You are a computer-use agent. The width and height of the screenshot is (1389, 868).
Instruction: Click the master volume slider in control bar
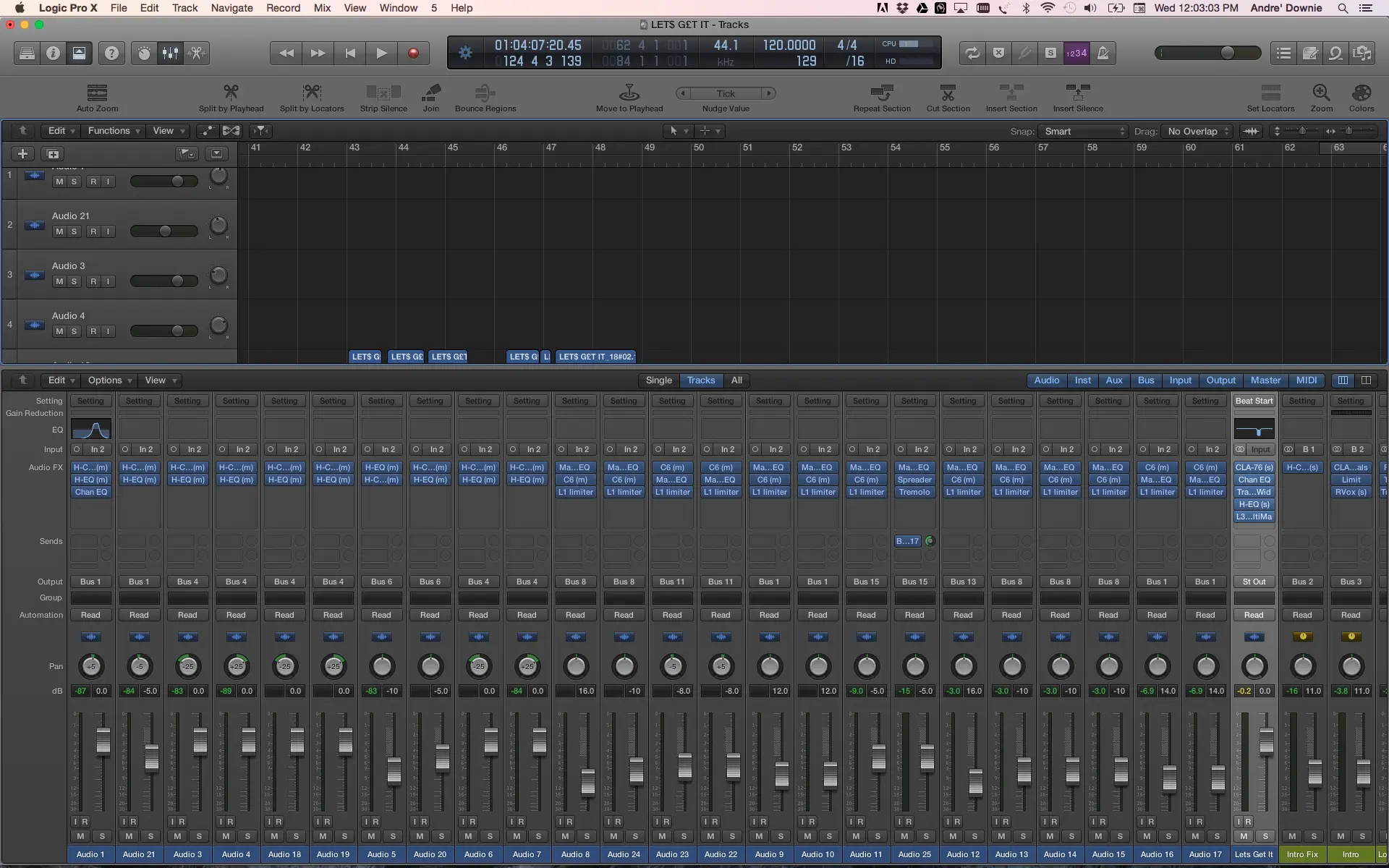tap(1207, 53)
